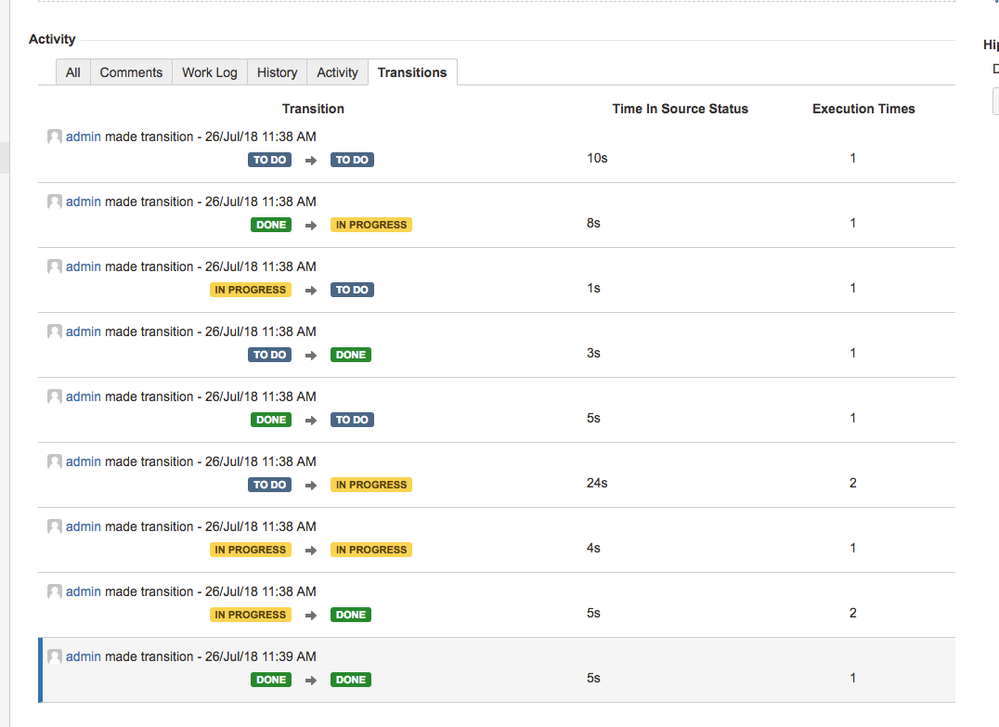Screen dimensions: 999x727
Task: Click admin link in To Do to In Progress row
Action: pyautogui.click(x=83, y=461)
